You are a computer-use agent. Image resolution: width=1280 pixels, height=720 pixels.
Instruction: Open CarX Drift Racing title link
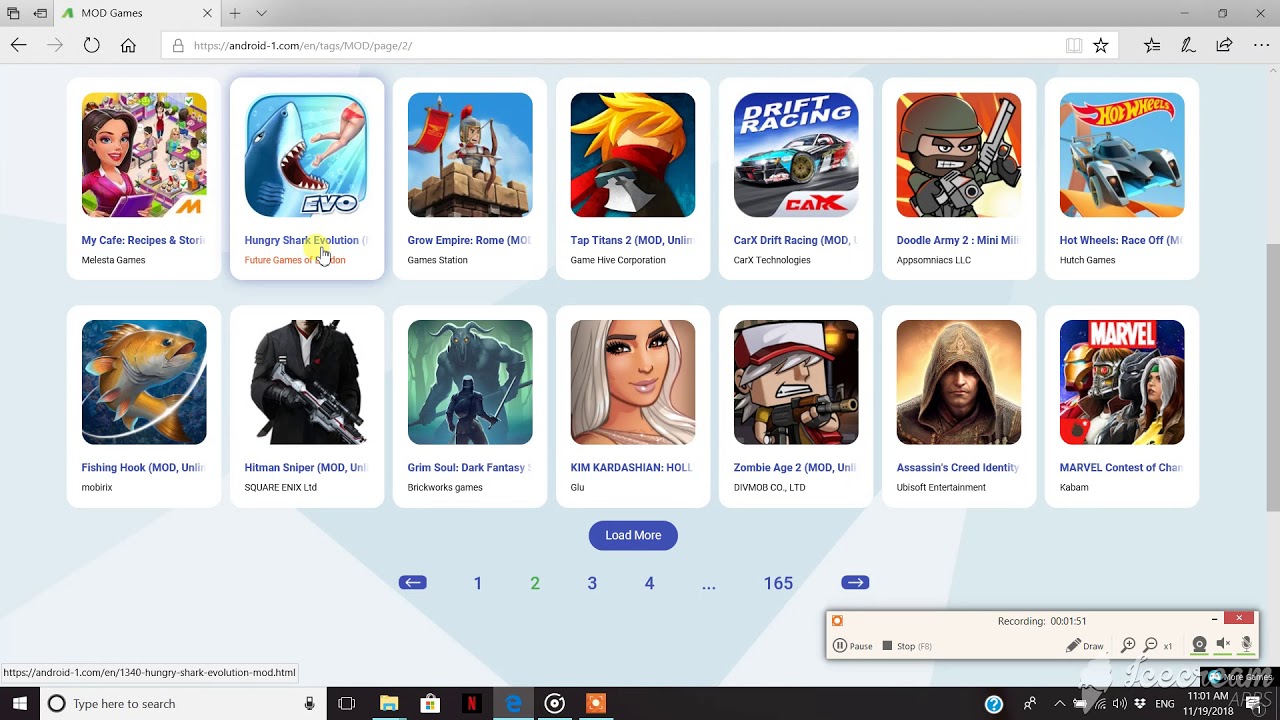coord(796,240)
